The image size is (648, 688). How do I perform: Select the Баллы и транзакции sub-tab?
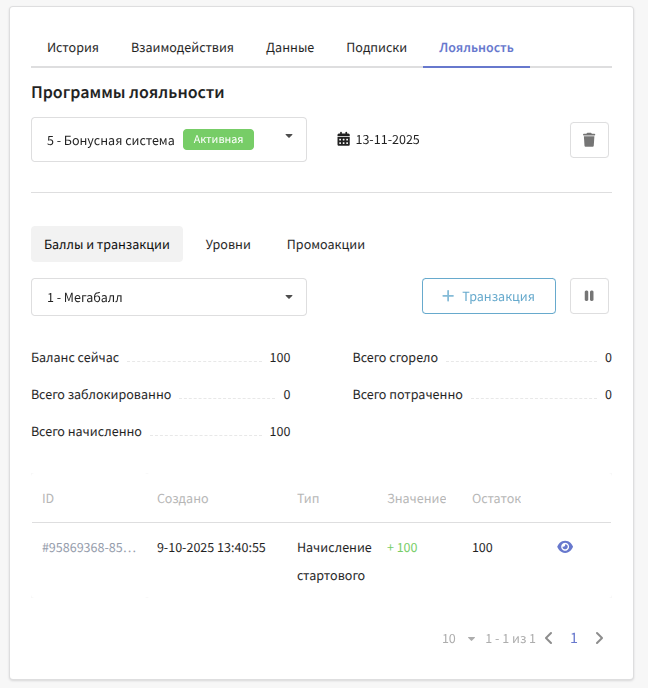pos(107,244)
